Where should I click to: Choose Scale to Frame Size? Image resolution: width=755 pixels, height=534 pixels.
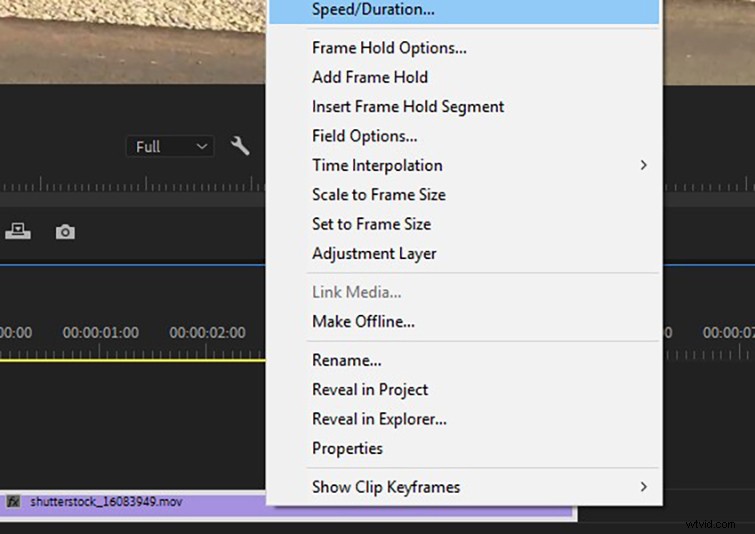pos(464,195)
